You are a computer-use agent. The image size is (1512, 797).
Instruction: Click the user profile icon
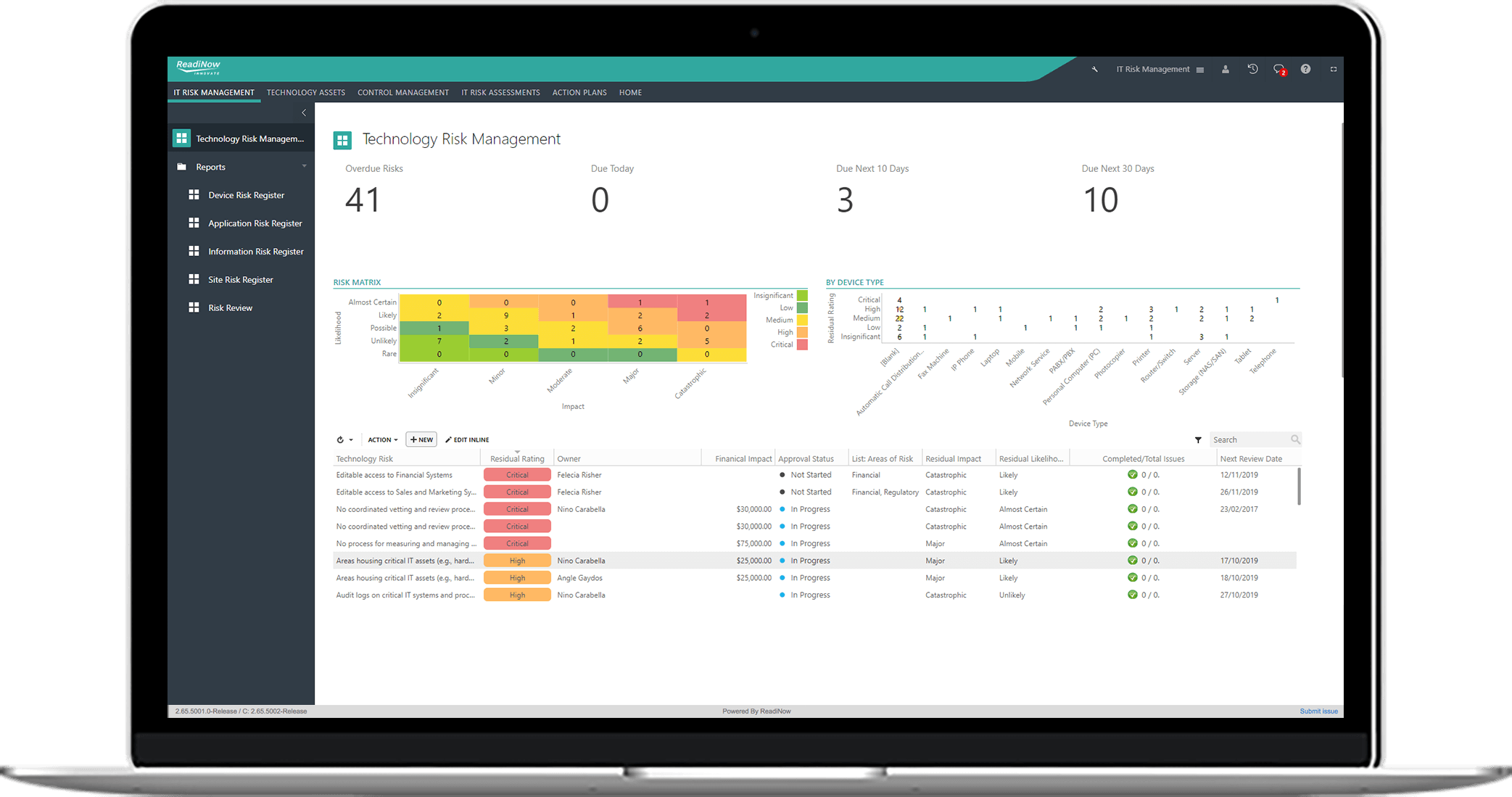pos(1225,70)
